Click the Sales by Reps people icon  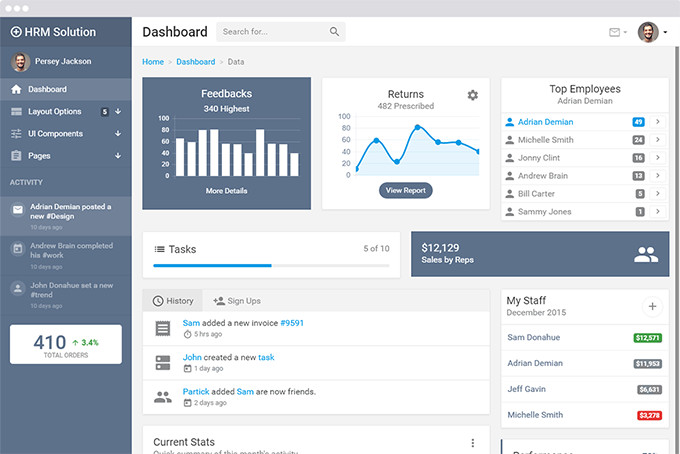point(646,254)
